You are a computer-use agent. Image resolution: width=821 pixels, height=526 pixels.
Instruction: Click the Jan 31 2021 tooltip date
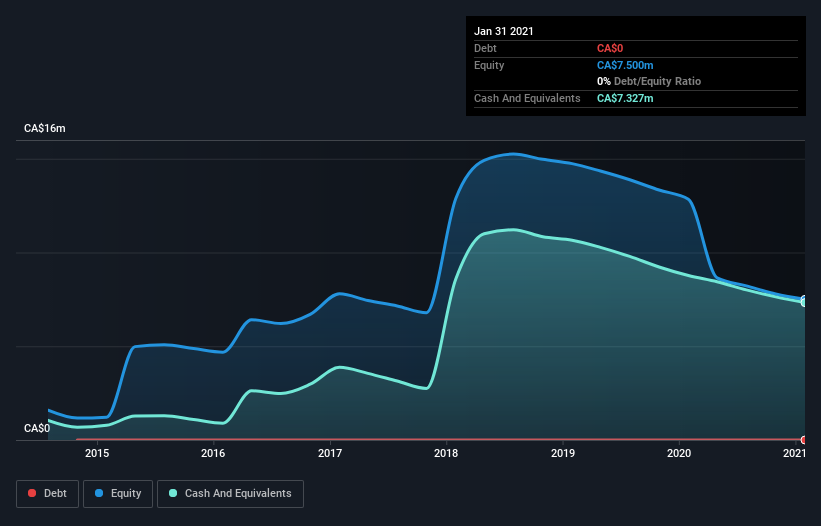click(504, 31)
